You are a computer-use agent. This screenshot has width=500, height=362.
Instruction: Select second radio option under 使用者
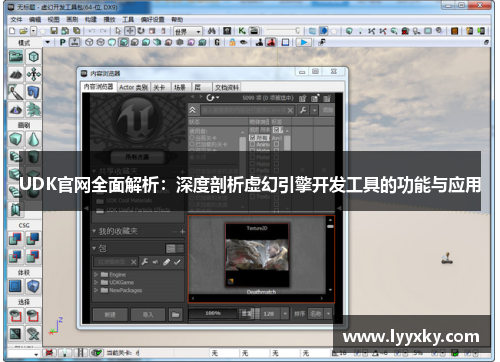pos(192,144)
